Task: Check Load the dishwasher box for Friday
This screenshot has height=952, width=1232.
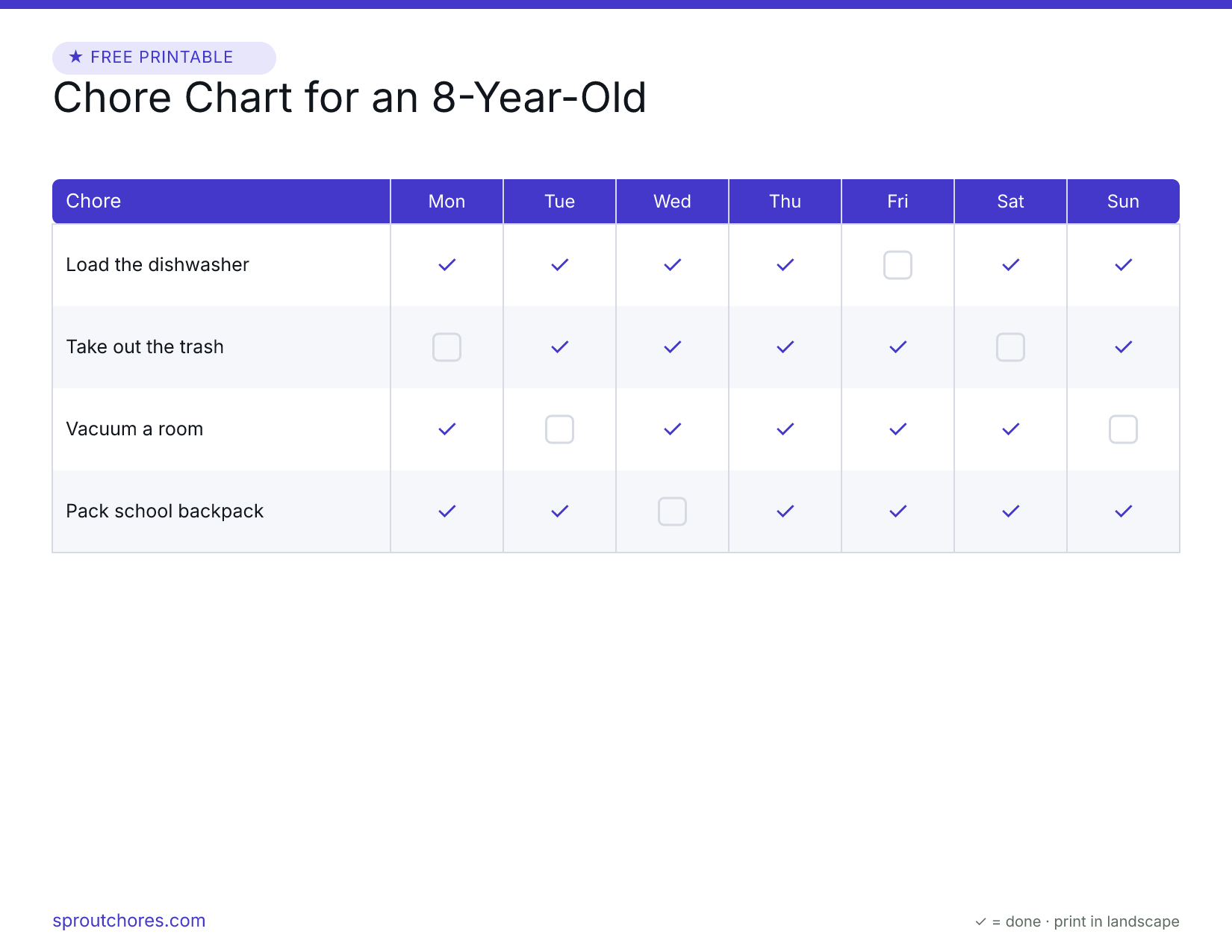Action: 897,265
